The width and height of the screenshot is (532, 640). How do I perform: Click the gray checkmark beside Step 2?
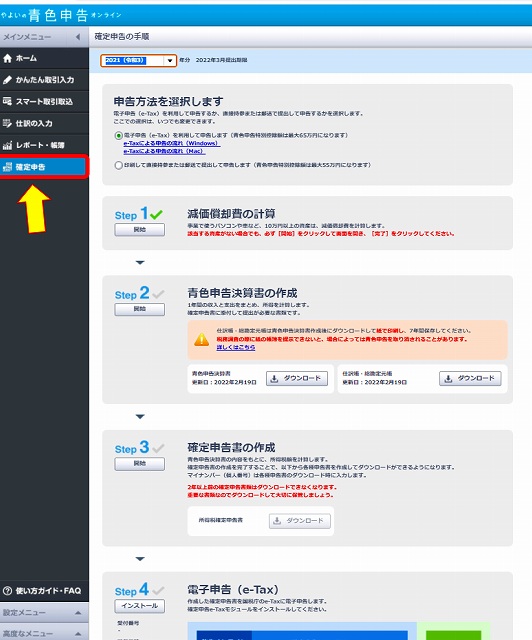point(158,293)
